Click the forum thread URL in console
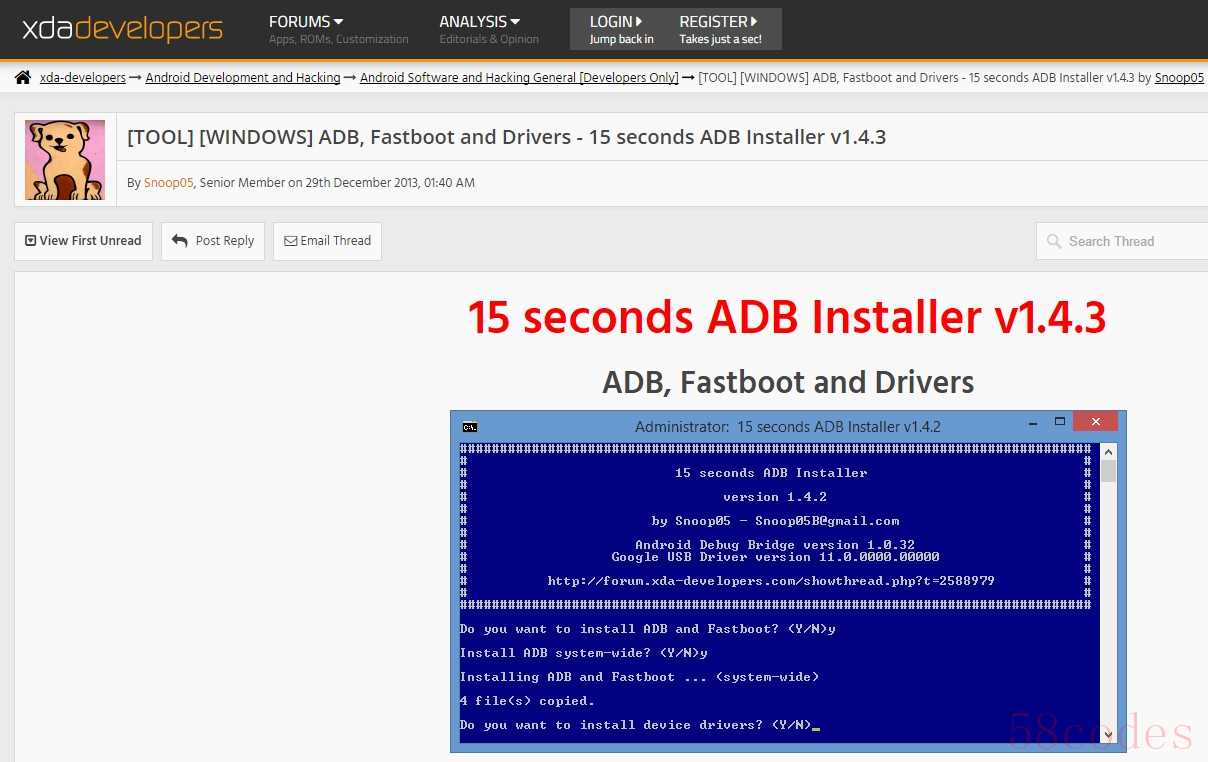 [x=771, y=581]
